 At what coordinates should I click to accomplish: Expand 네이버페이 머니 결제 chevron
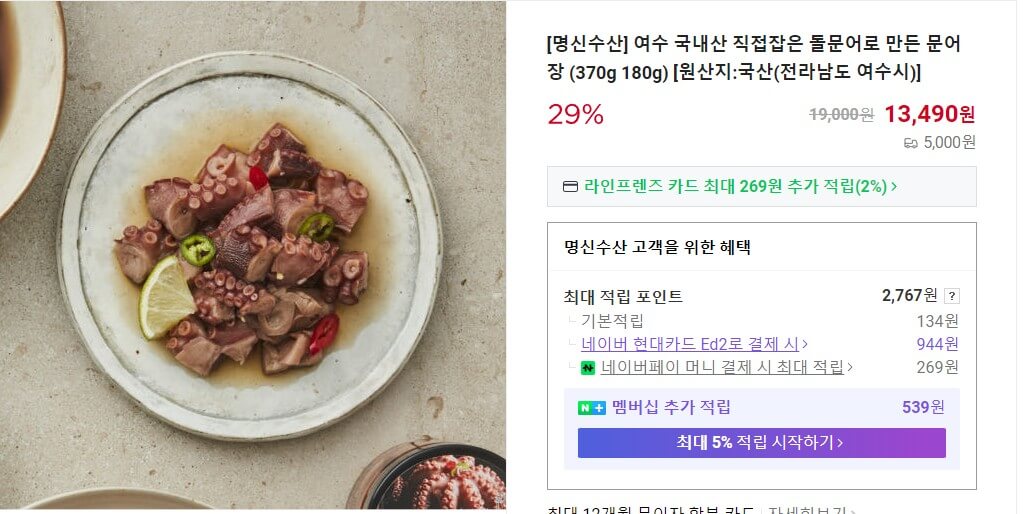pyautogui.click(x=850, y=368)
